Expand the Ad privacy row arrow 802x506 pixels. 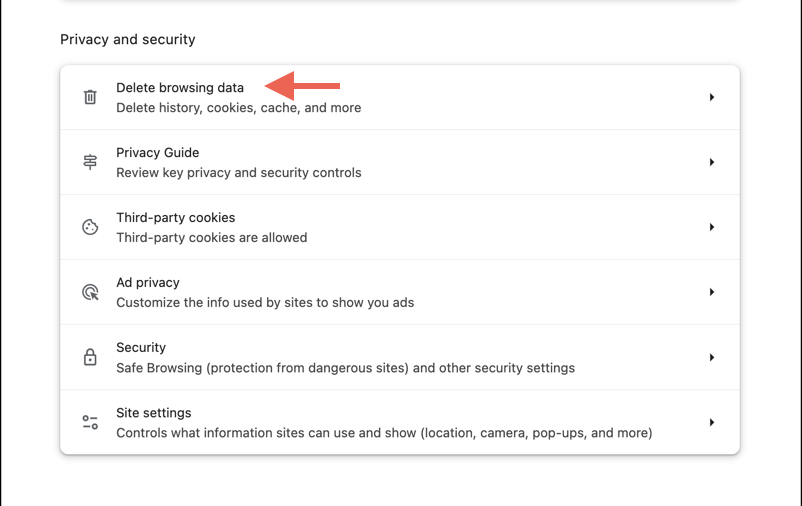(x=711, y=292)
